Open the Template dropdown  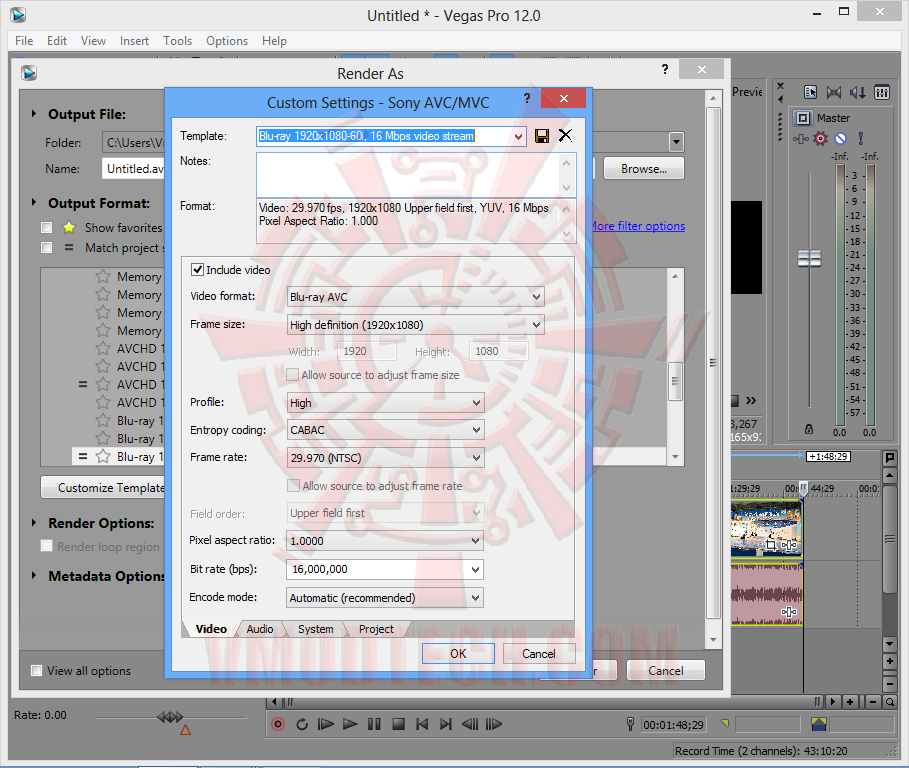click(518, 136)
